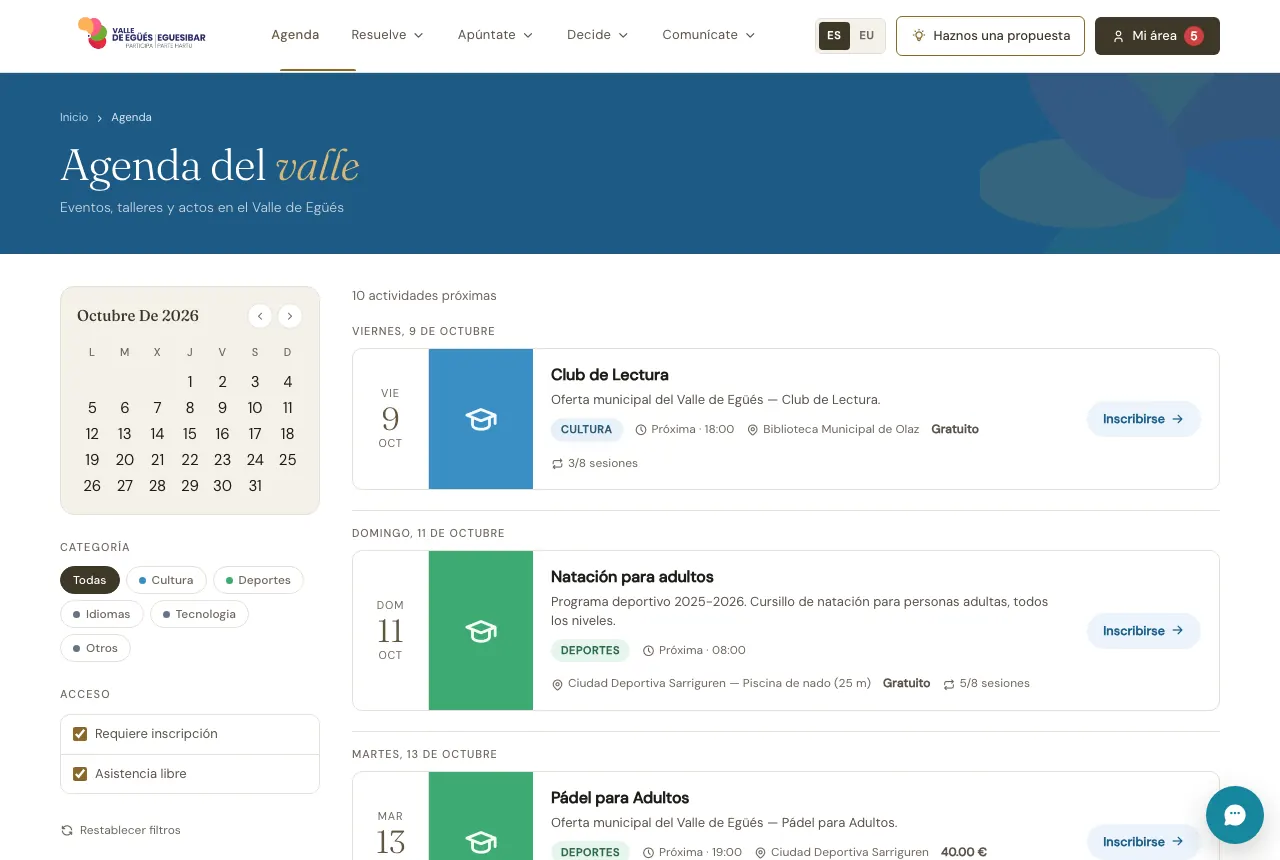Image resolution: width=1280 pixels, height=860 pixels.
Task: Click the 'Biblioteca Municipal de Olaz' location text
Action: pyautogui.click(x=841, y=429)
